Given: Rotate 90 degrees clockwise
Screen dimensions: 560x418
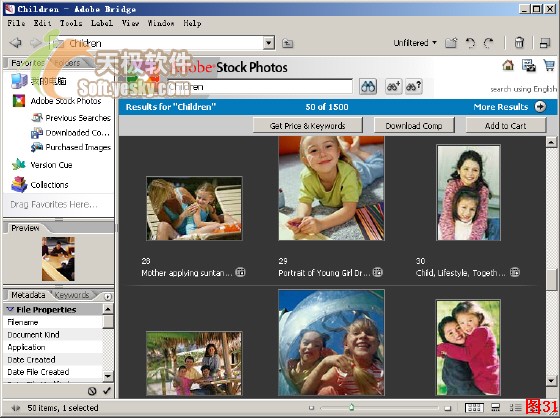Looking at the screenshot, I should coord(488,43).
